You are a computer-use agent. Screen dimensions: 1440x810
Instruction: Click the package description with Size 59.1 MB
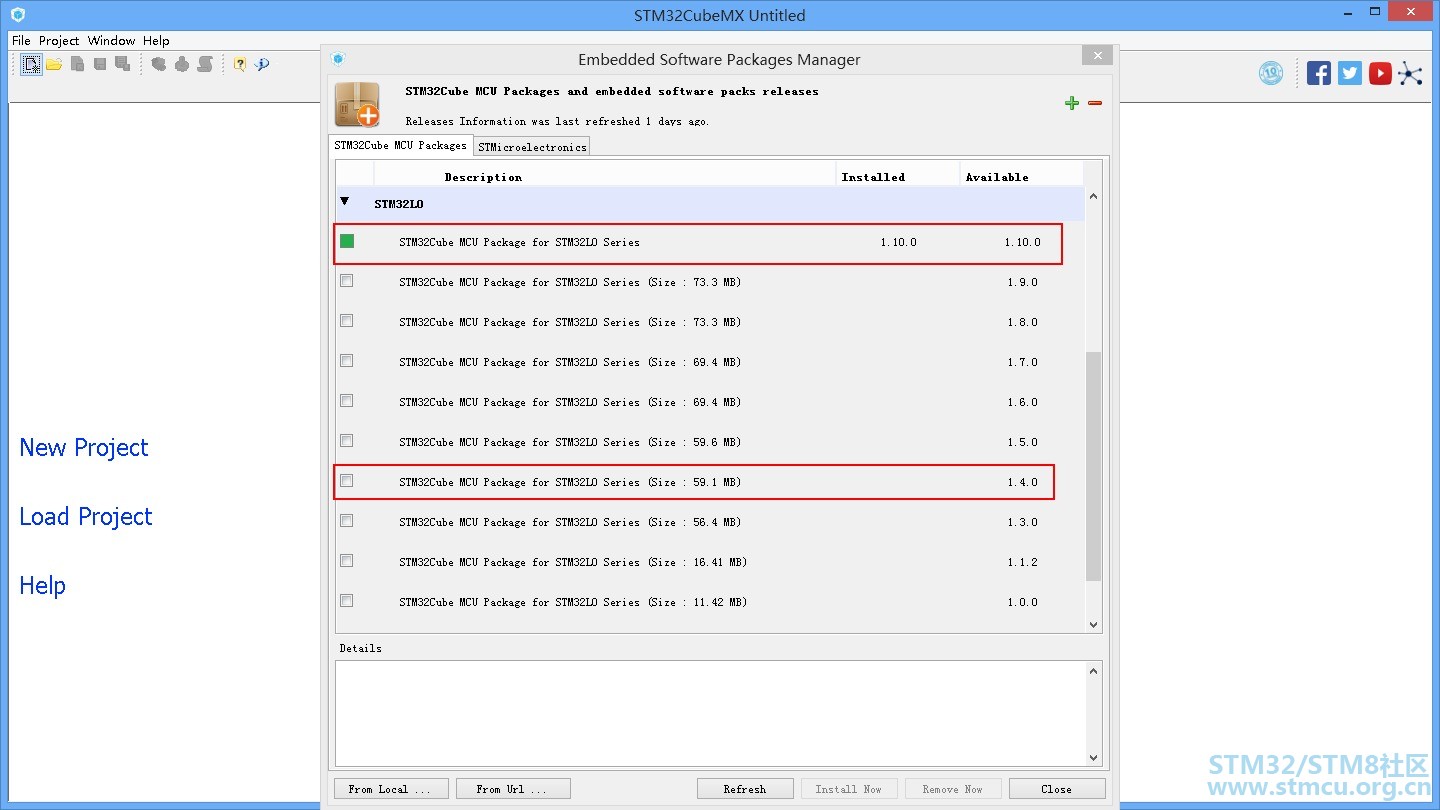coord(570,482)
